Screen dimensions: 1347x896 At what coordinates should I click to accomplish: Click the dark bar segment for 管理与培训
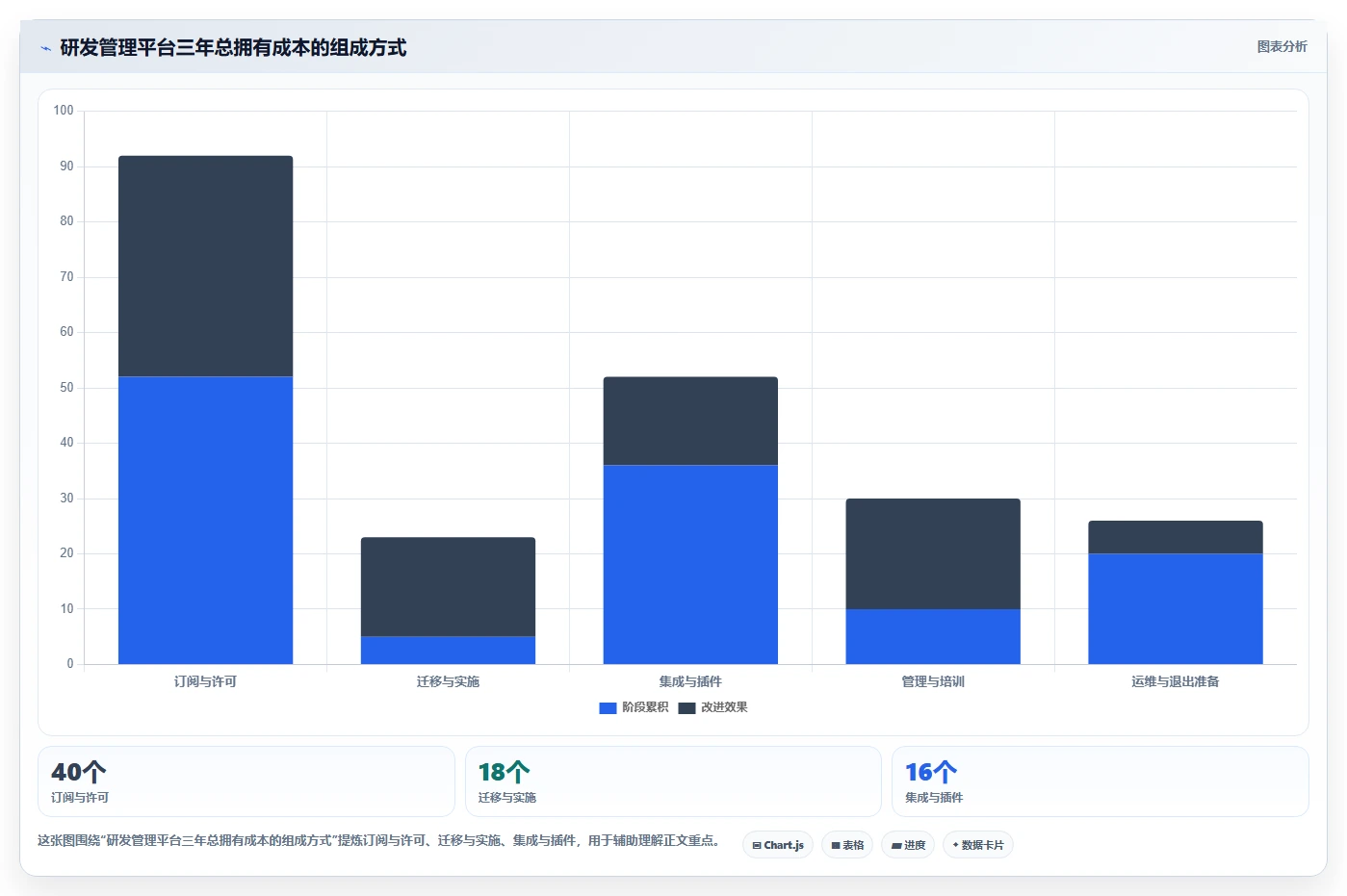pos(933,553)
